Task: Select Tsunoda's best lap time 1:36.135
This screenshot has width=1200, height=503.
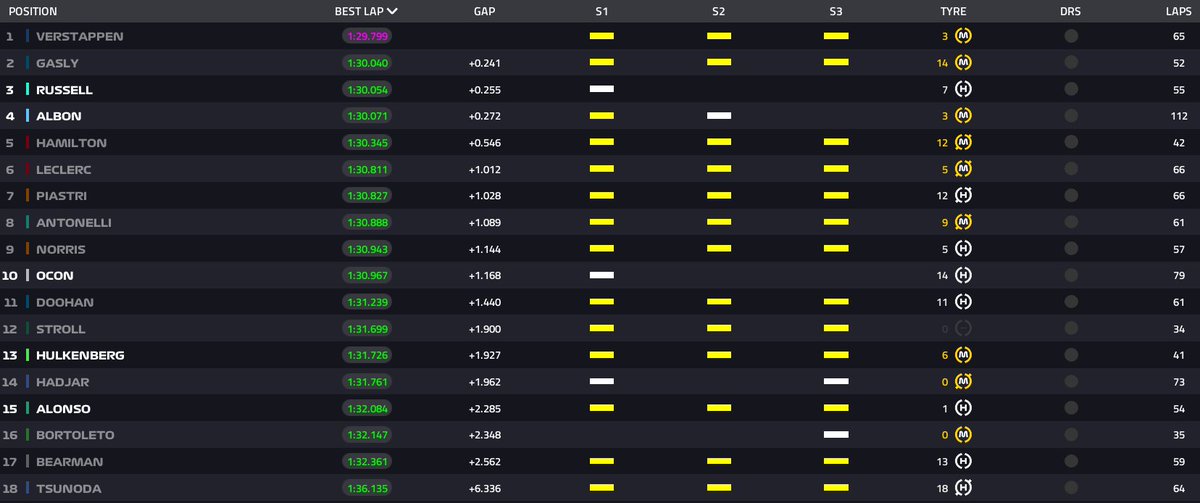Action: coord(367,488)
